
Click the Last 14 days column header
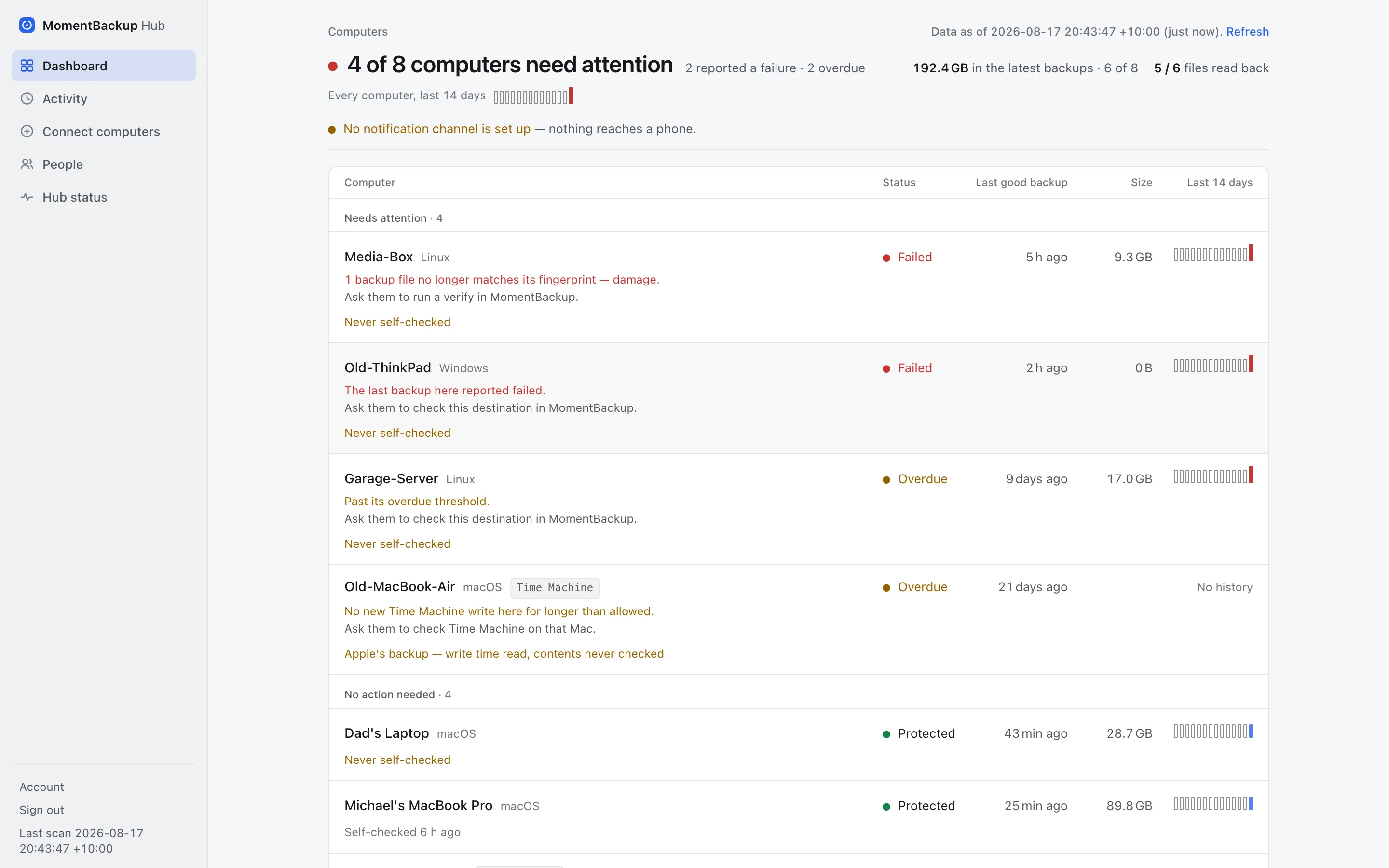click(x=1219, y=183)
